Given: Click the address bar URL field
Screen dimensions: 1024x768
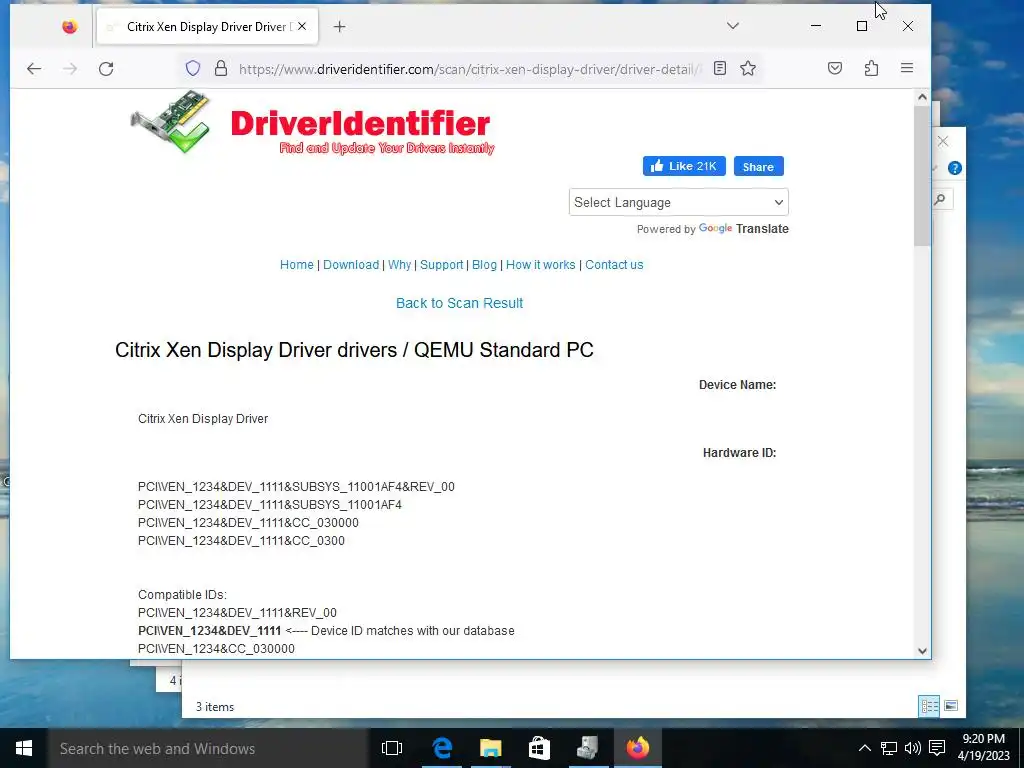Looking at the screenshot, I should point(470,69).
